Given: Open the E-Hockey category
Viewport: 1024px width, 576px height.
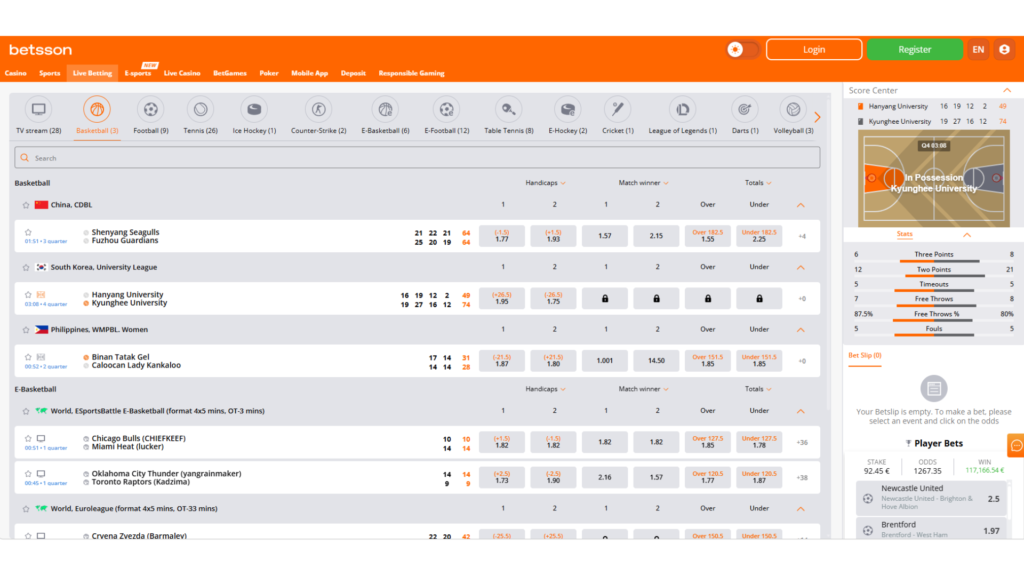Looking at the screenshot, I should [568, 116].
